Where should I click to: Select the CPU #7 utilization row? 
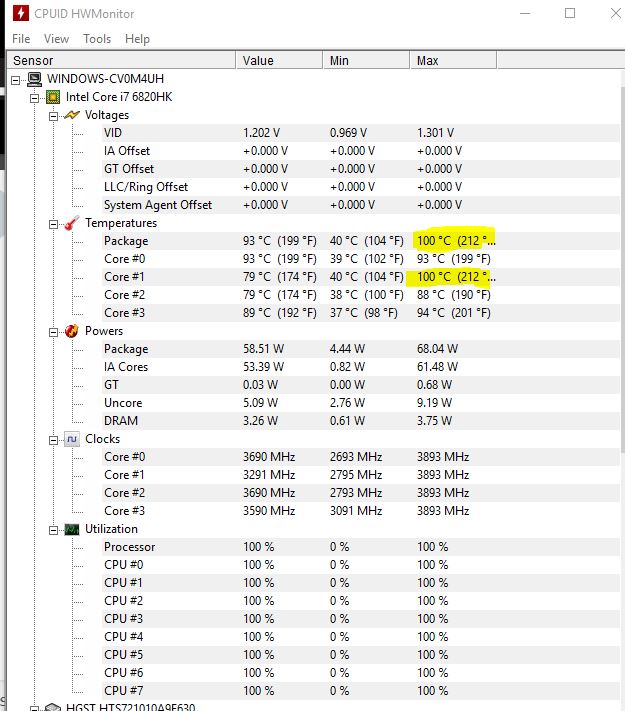(361, 691)
